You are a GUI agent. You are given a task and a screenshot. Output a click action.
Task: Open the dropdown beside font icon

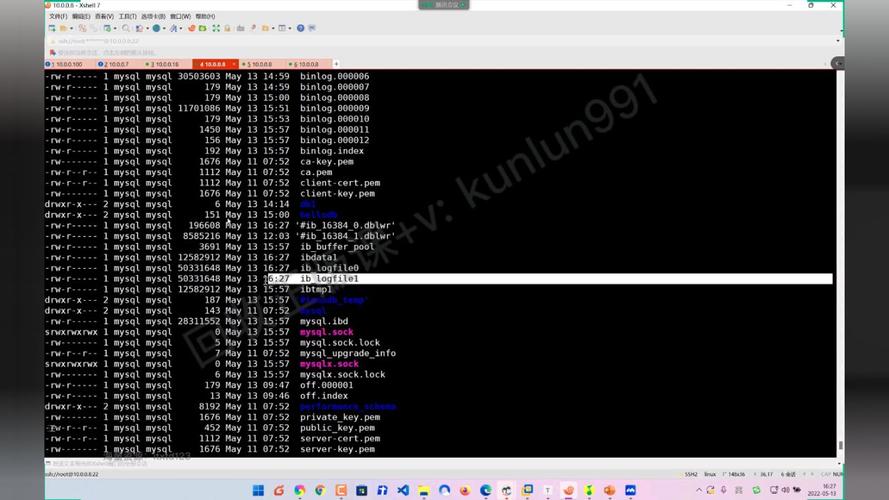[181, 28]
